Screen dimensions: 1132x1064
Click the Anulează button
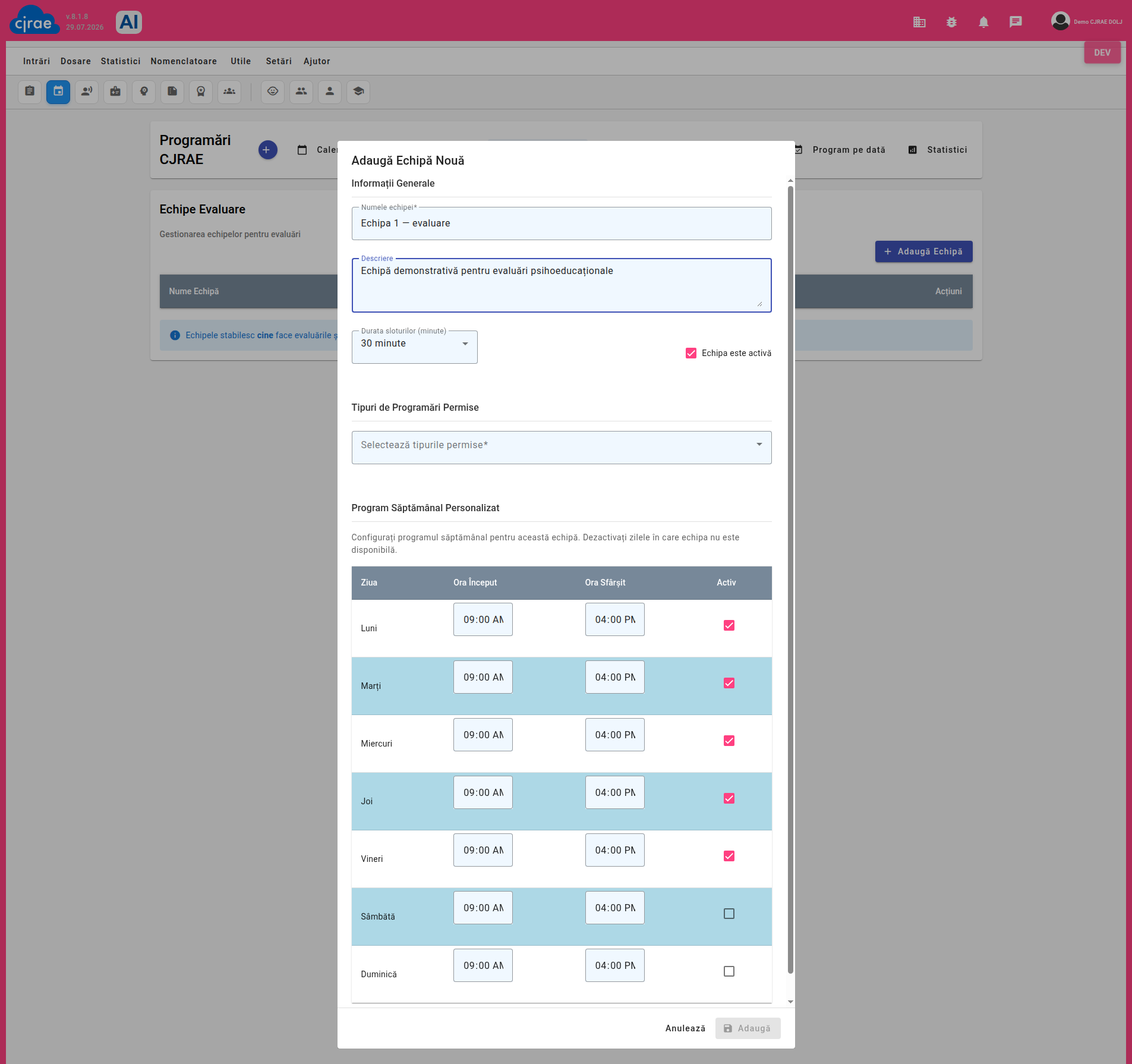coord(685,1028)
